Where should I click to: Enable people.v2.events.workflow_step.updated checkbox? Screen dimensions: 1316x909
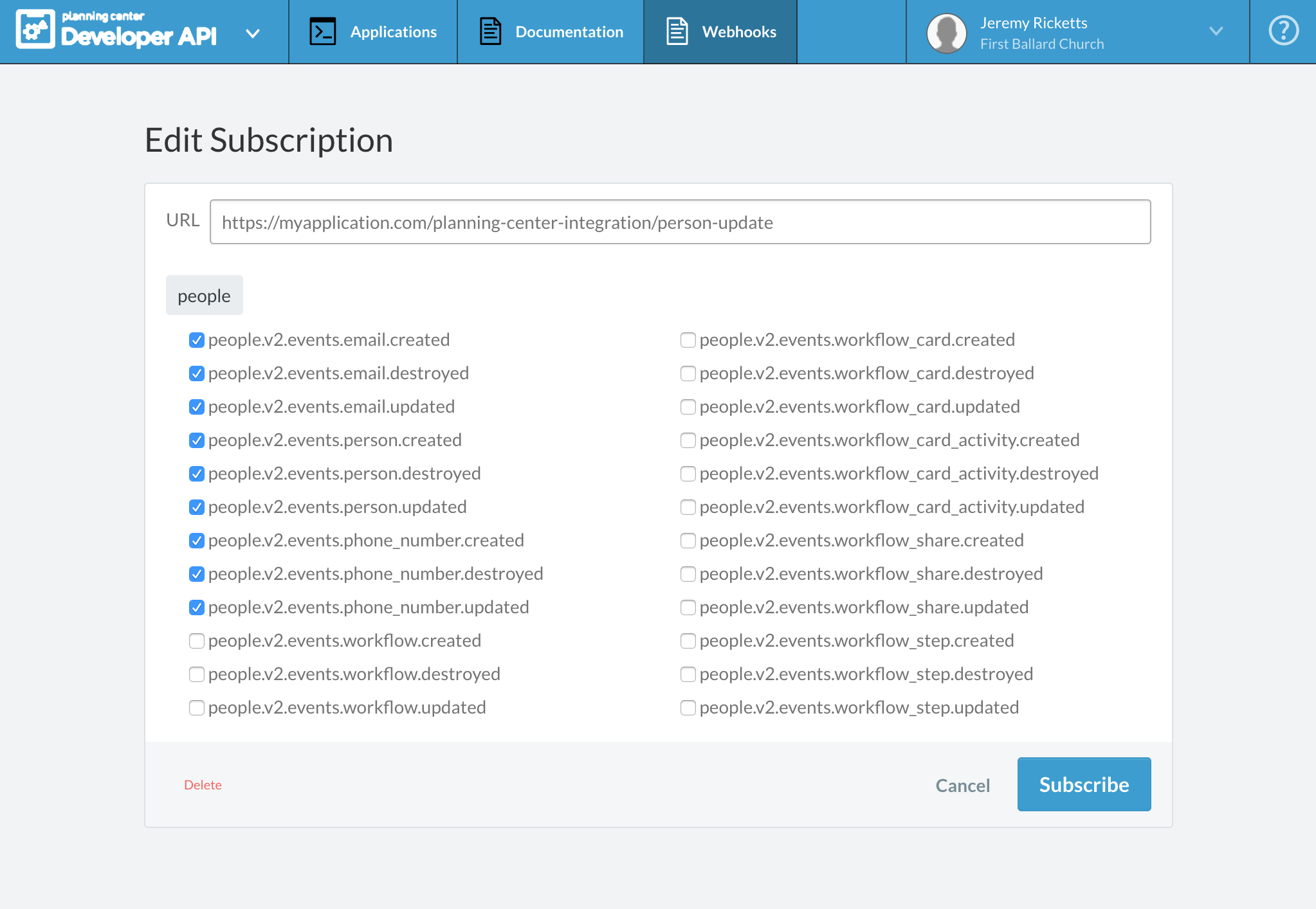coord(688,708)
